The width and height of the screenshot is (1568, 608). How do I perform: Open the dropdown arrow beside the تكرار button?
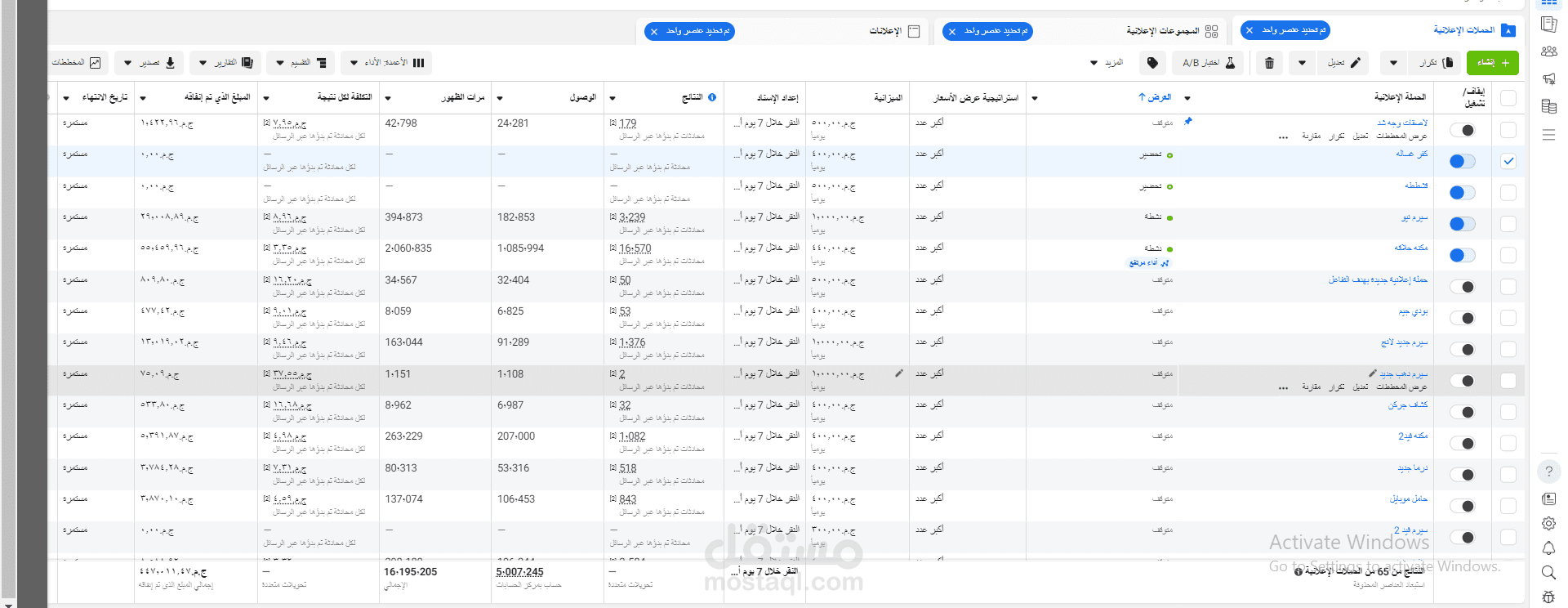pyautogui.click(x=1393, y=63)
